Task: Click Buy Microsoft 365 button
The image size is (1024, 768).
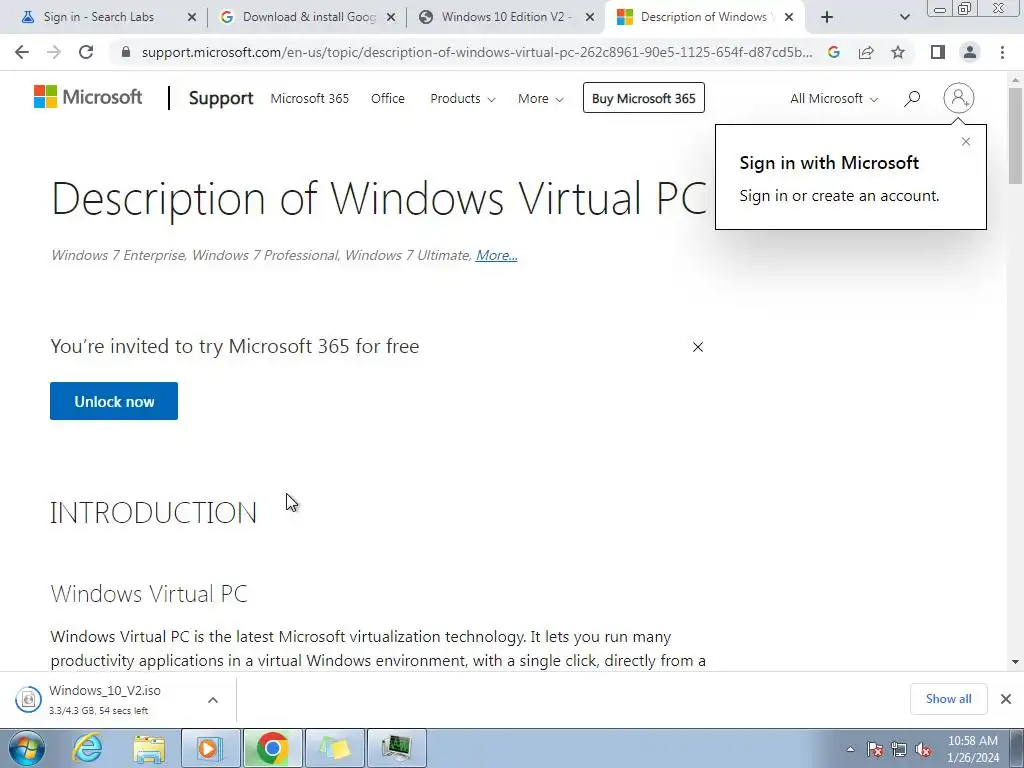Action: 644,98
